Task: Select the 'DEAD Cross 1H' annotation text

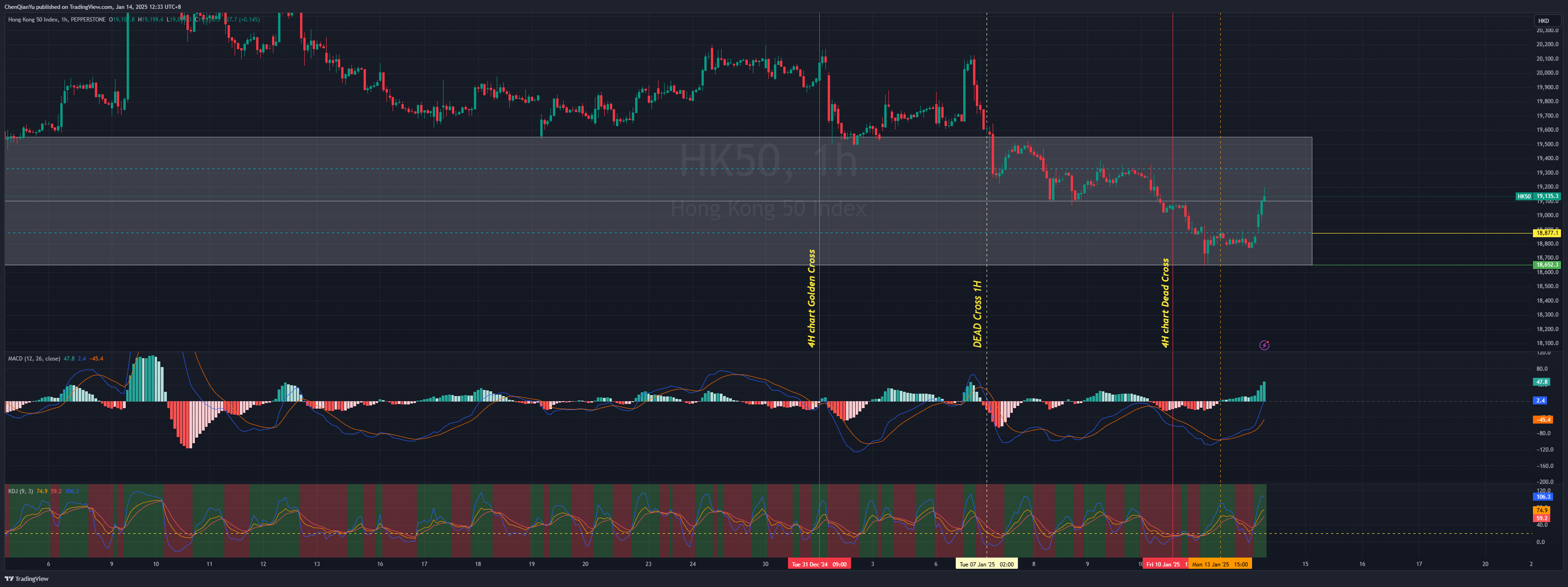Action: [978, 314]
